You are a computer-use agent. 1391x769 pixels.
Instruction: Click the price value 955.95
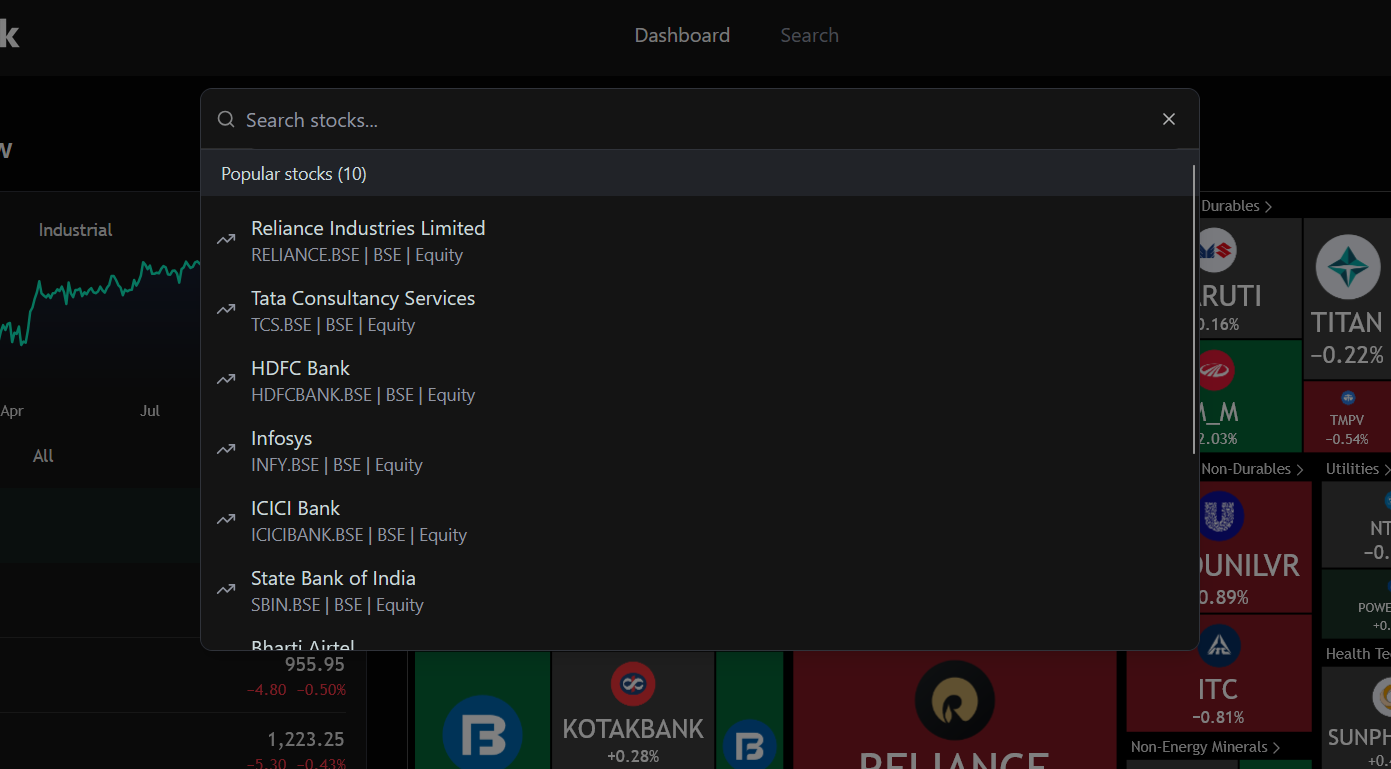pos(314,665)
